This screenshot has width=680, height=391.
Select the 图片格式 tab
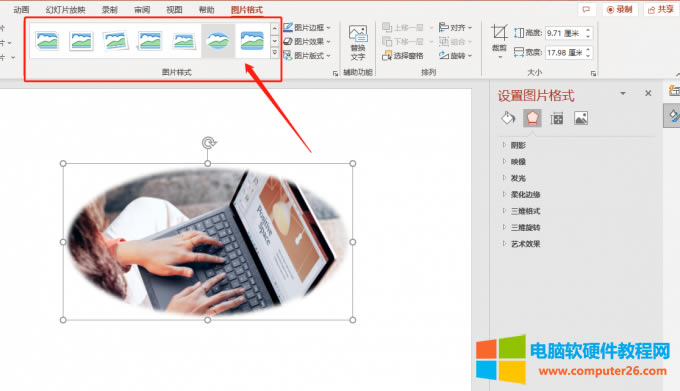(247, 10)
